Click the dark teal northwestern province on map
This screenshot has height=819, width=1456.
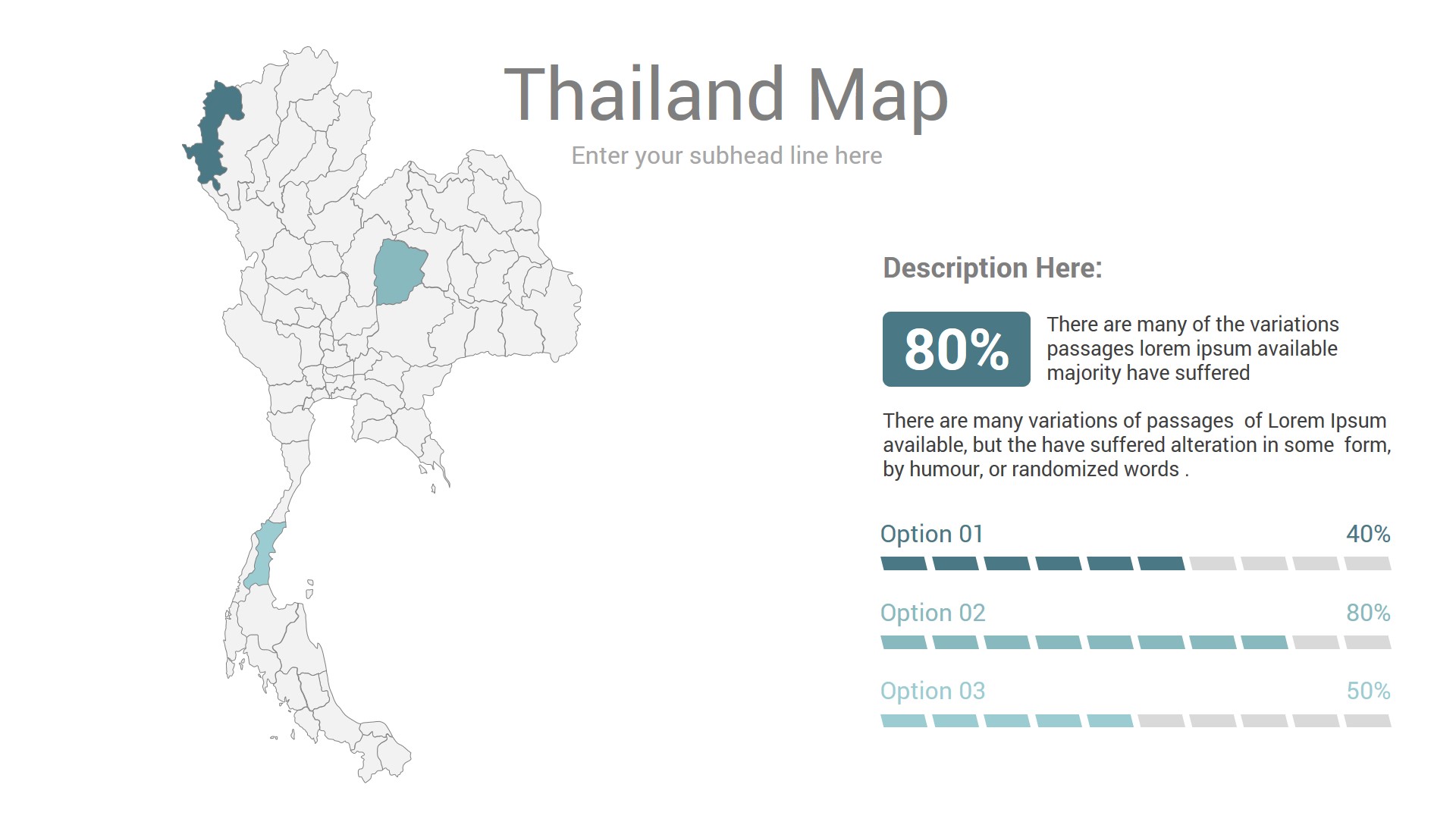pyautogui.click(x=215, y=133)
